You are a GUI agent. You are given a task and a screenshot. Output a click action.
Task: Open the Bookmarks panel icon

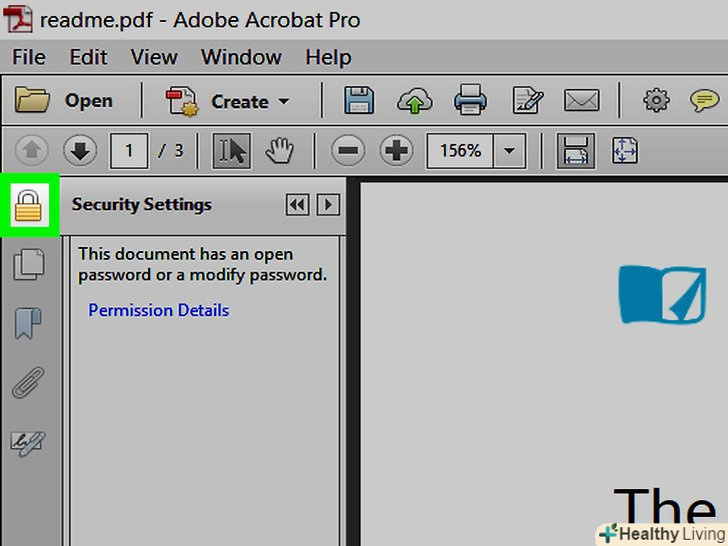click(28, 323)
